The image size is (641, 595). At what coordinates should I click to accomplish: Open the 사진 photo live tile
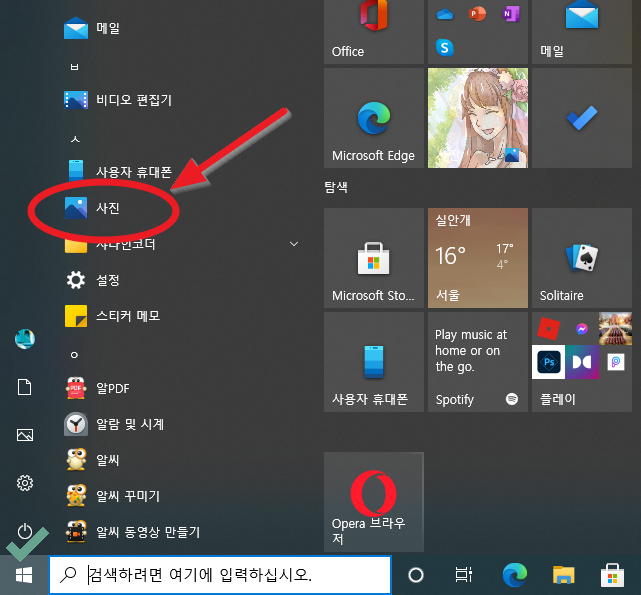pyautogui.click(x=477, y=118)
